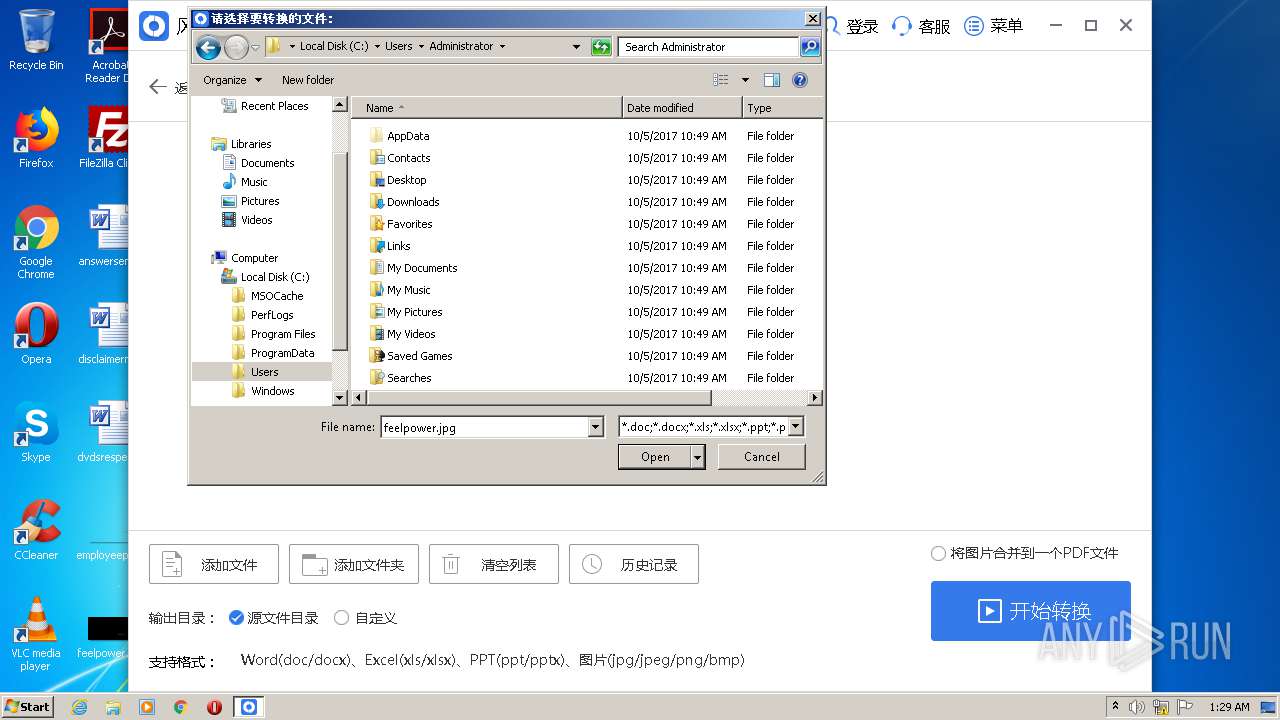Image resolution: width=1280 pixels, height=720 pixels.
Task: Open the Firefox desktop icon
Action: point(36,139)
